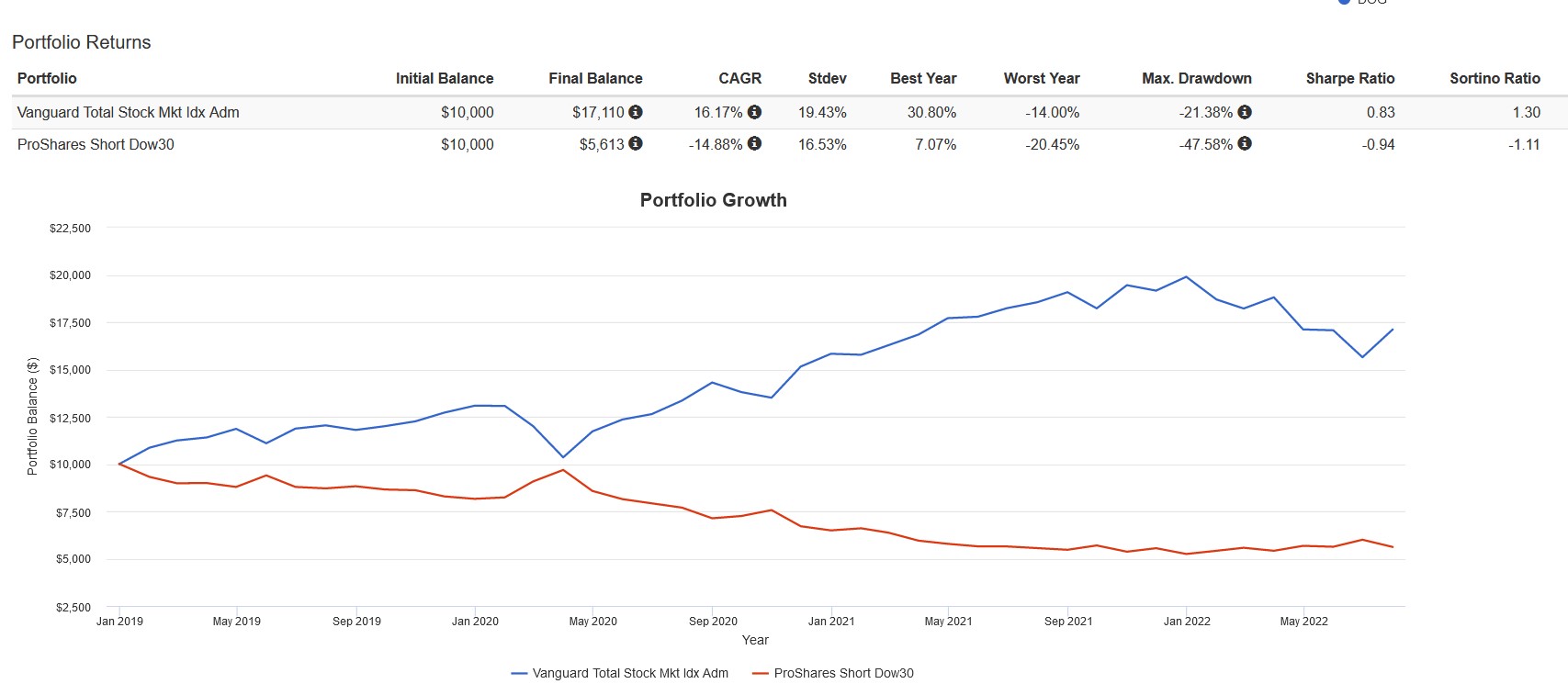
Task: Click info icon beside -47.58% max drawdown
Action: tap(1245, 143)
